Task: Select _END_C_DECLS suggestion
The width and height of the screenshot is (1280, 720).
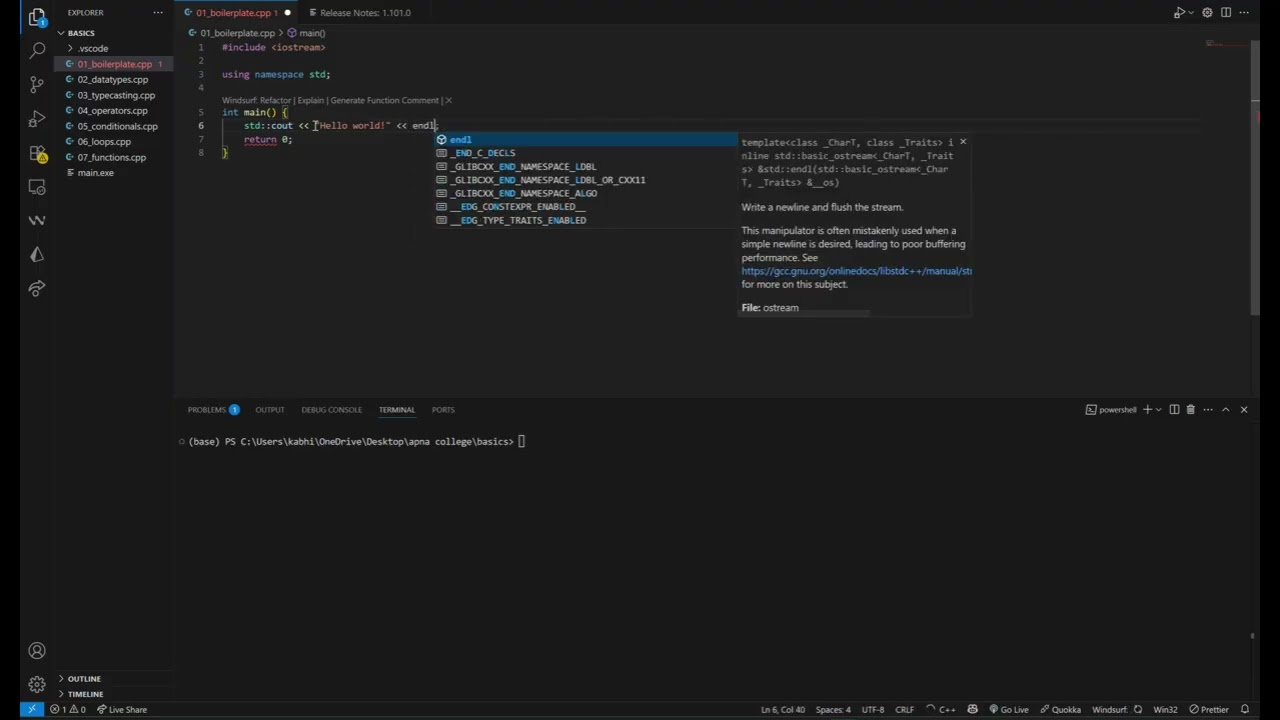Action: (586, 153)
